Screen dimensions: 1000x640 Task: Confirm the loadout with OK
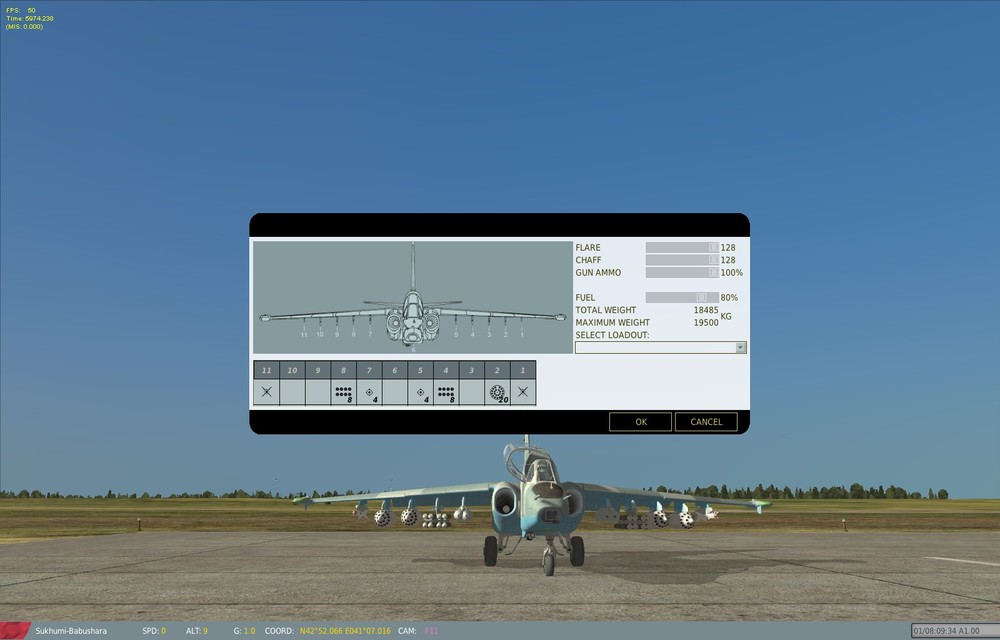[640, 421]
